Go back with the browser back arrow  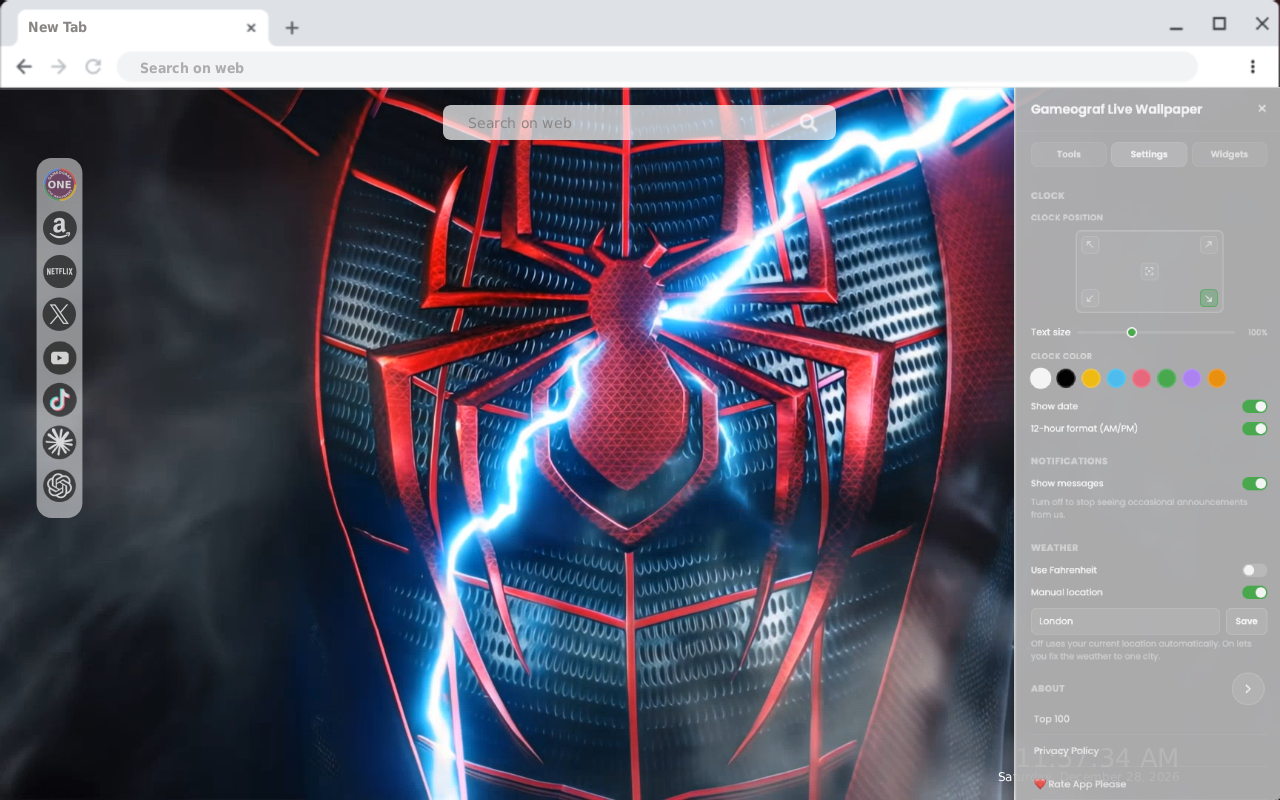[24, 67]
